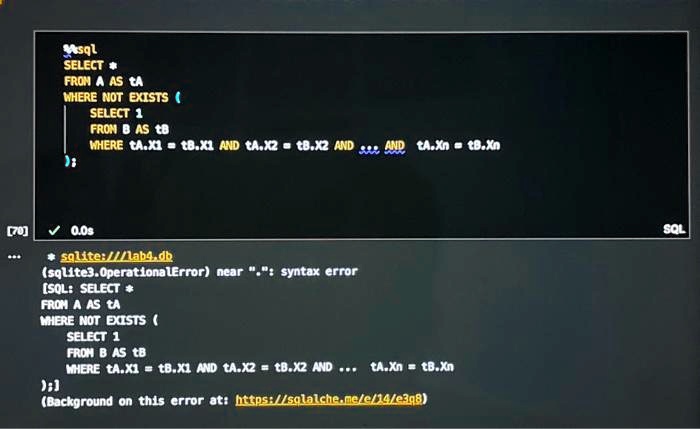Click the FROM A AS tA line
700x429 pixels.
point(103,81)
